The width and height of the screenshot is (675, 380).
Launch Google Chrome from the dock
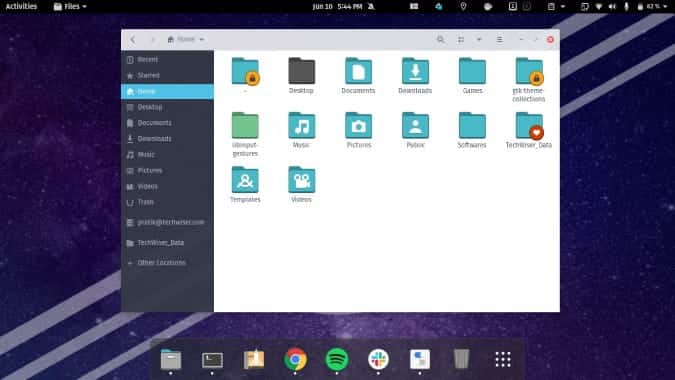(295, 359)
